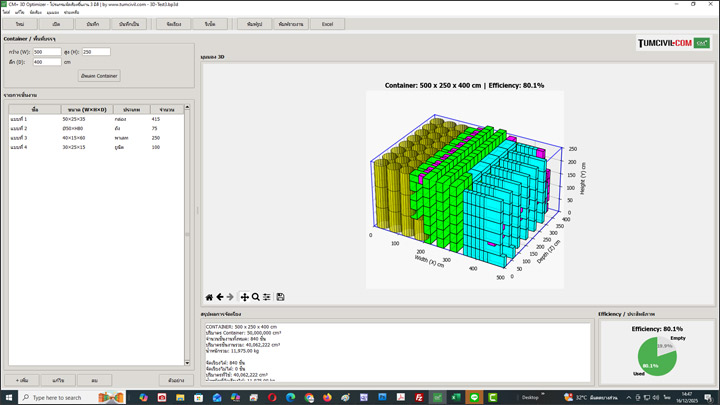Save the 3D figure with disk icon
The image size is (720, 405).
281,297
